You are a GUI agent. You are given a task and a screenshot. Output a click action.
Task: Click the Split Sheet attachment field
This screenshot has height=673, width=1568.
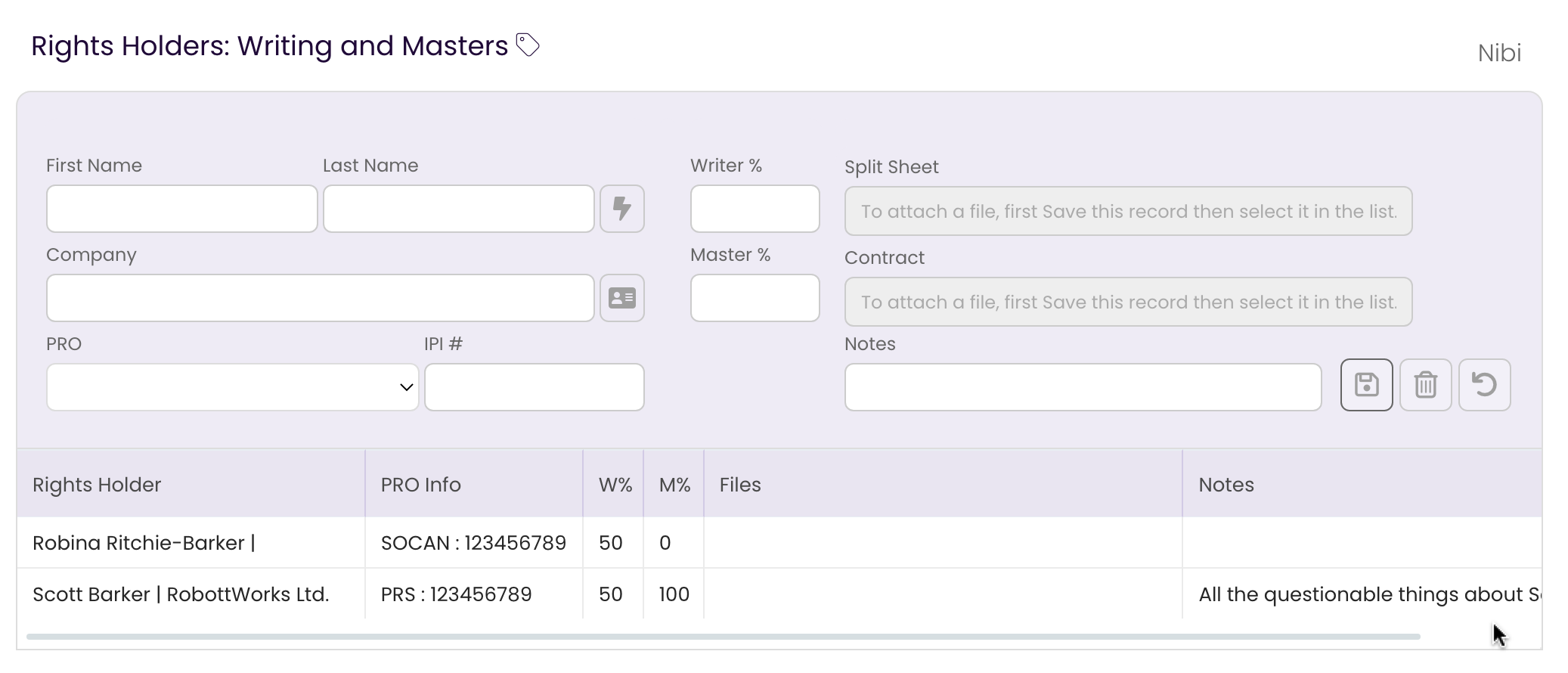pos(1129,211)
